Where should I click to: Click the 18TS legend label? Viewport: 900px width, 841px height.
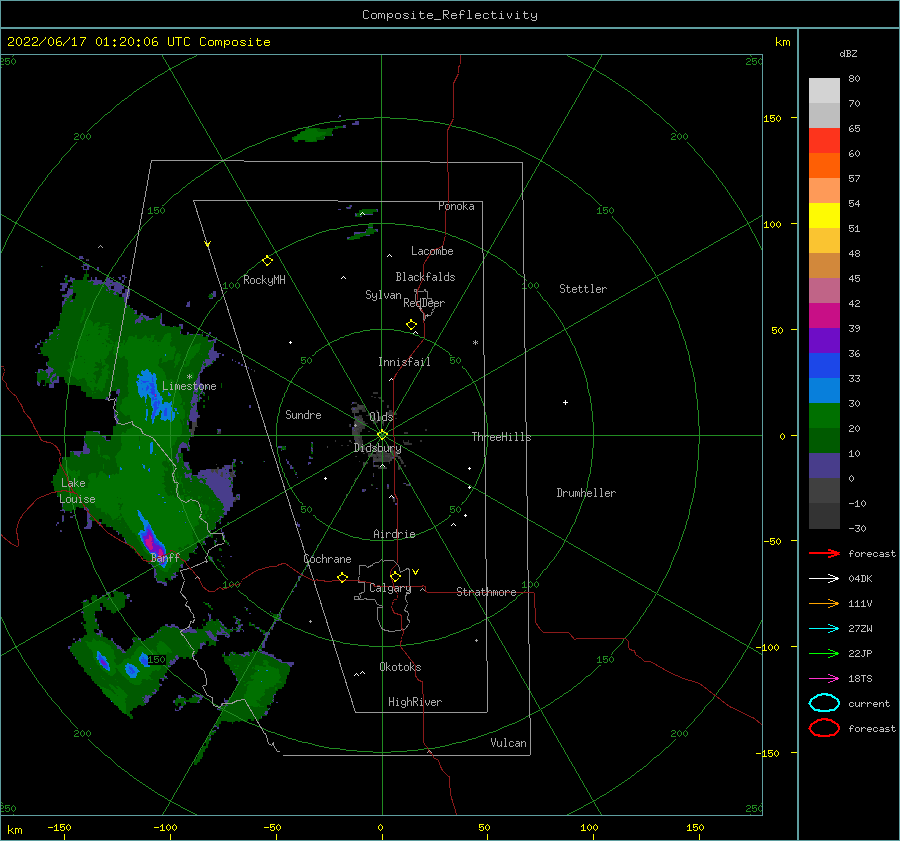(x=860, y=679)
